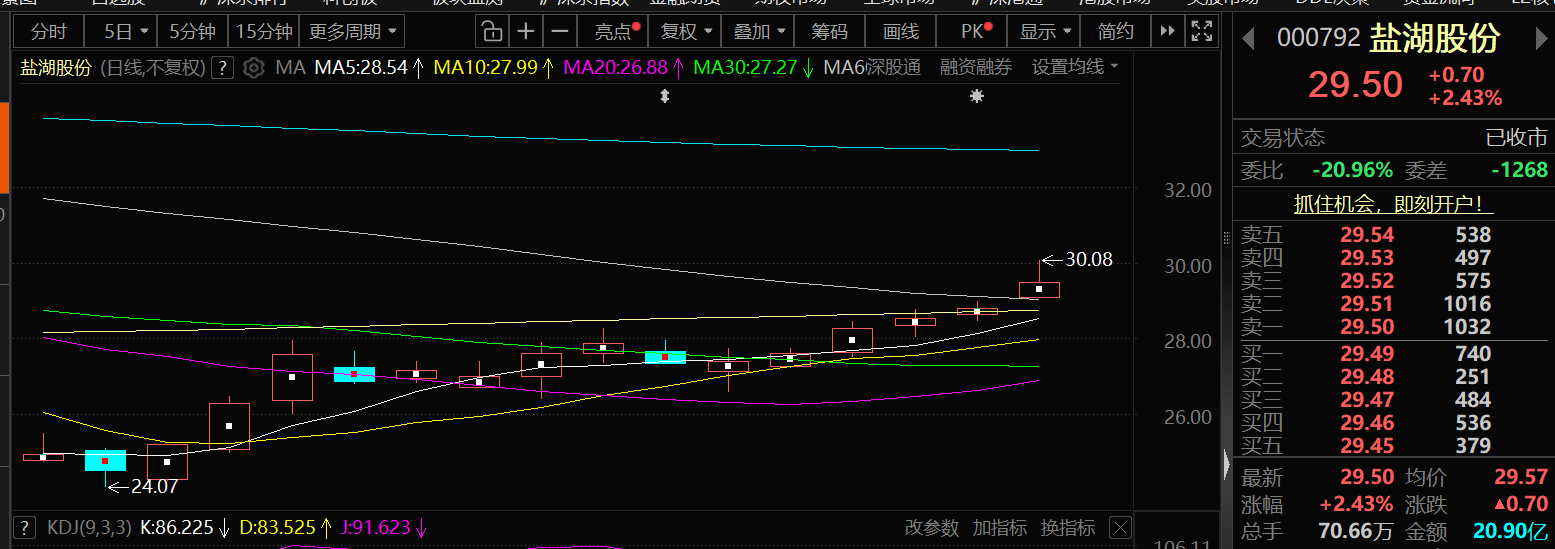Open the PK comparison button

tap(972, 32)
